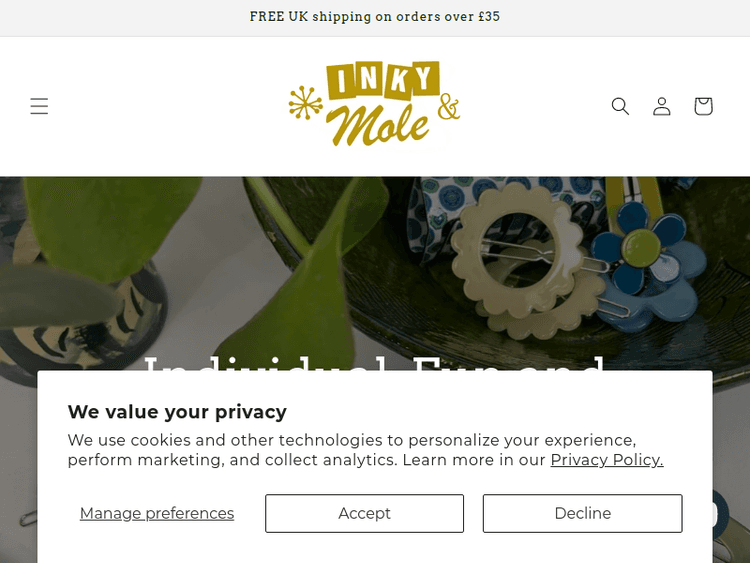Click the search magnifier icon
The image size is (750, 563).
tap(620, 106)
